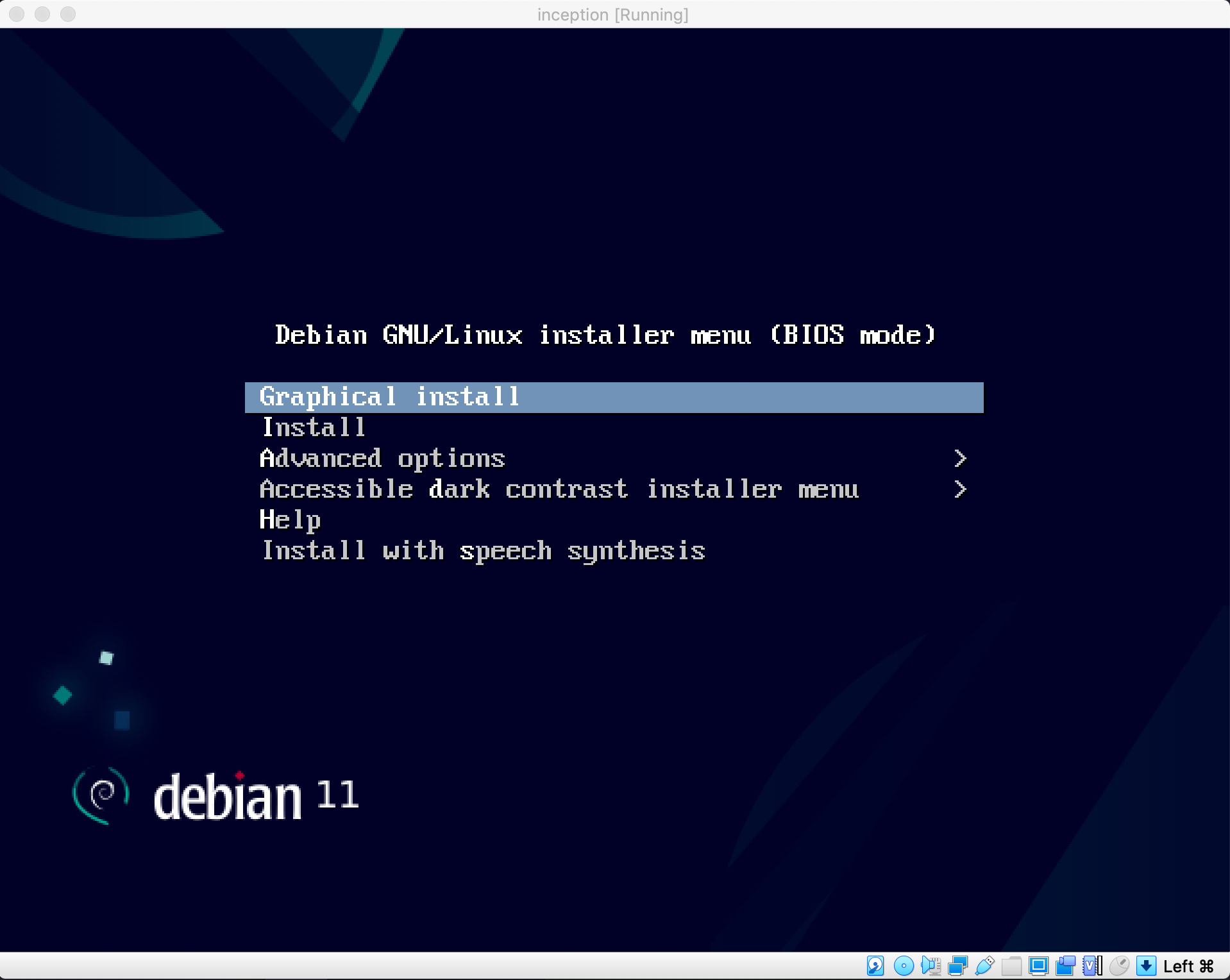Expand the Advanced options submenu arrow

pos(960,459)
